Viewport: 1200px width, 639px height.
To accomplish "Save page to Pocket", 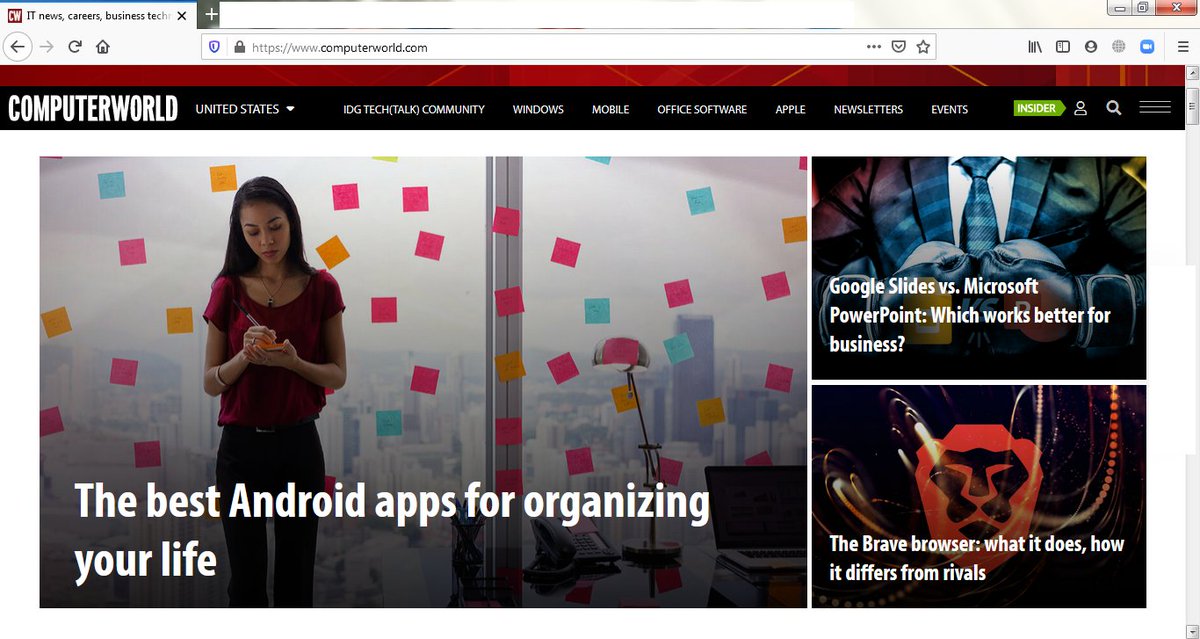I will coord(899,46).
